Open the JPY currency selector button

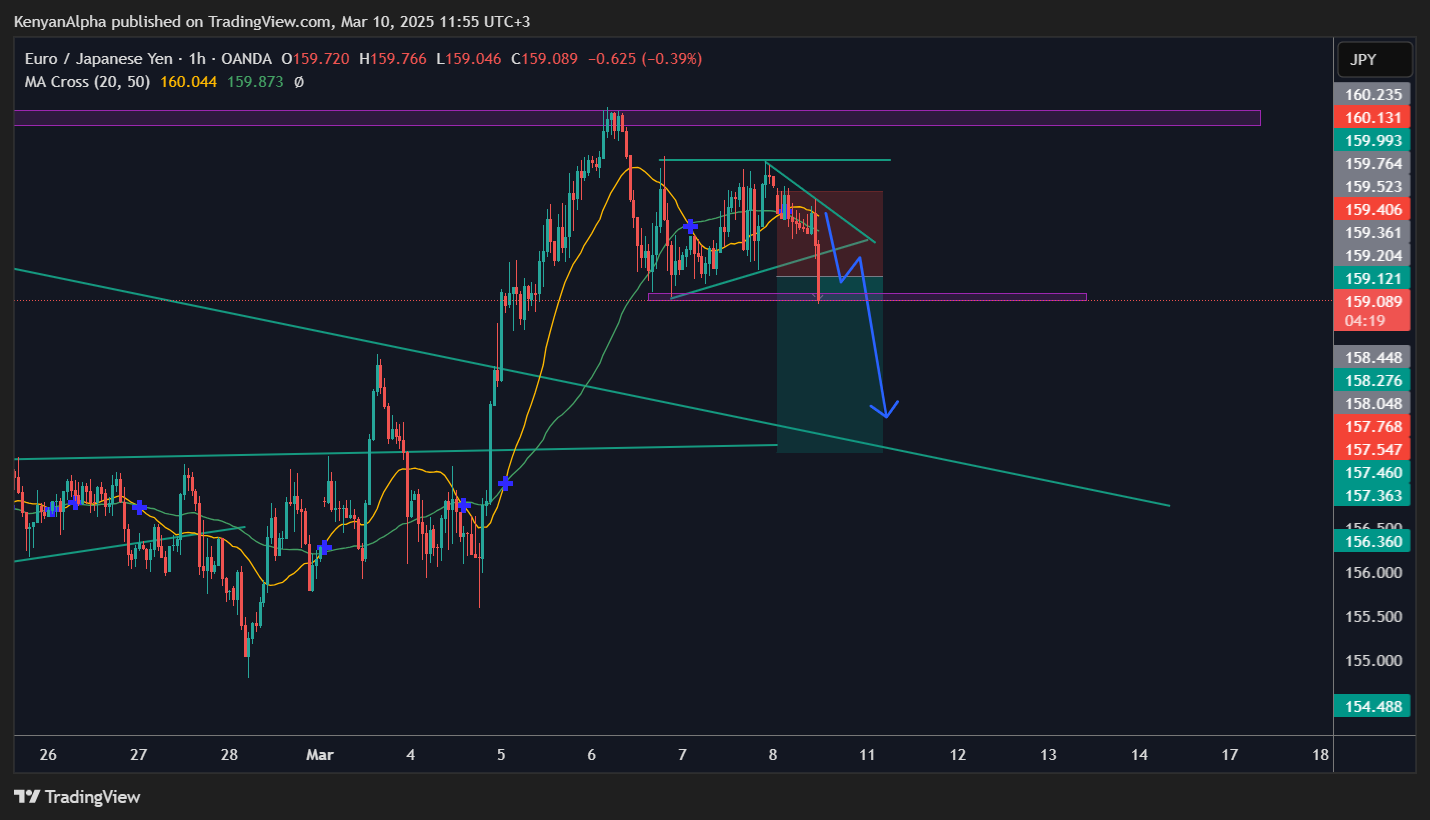tap(1375, 60)
